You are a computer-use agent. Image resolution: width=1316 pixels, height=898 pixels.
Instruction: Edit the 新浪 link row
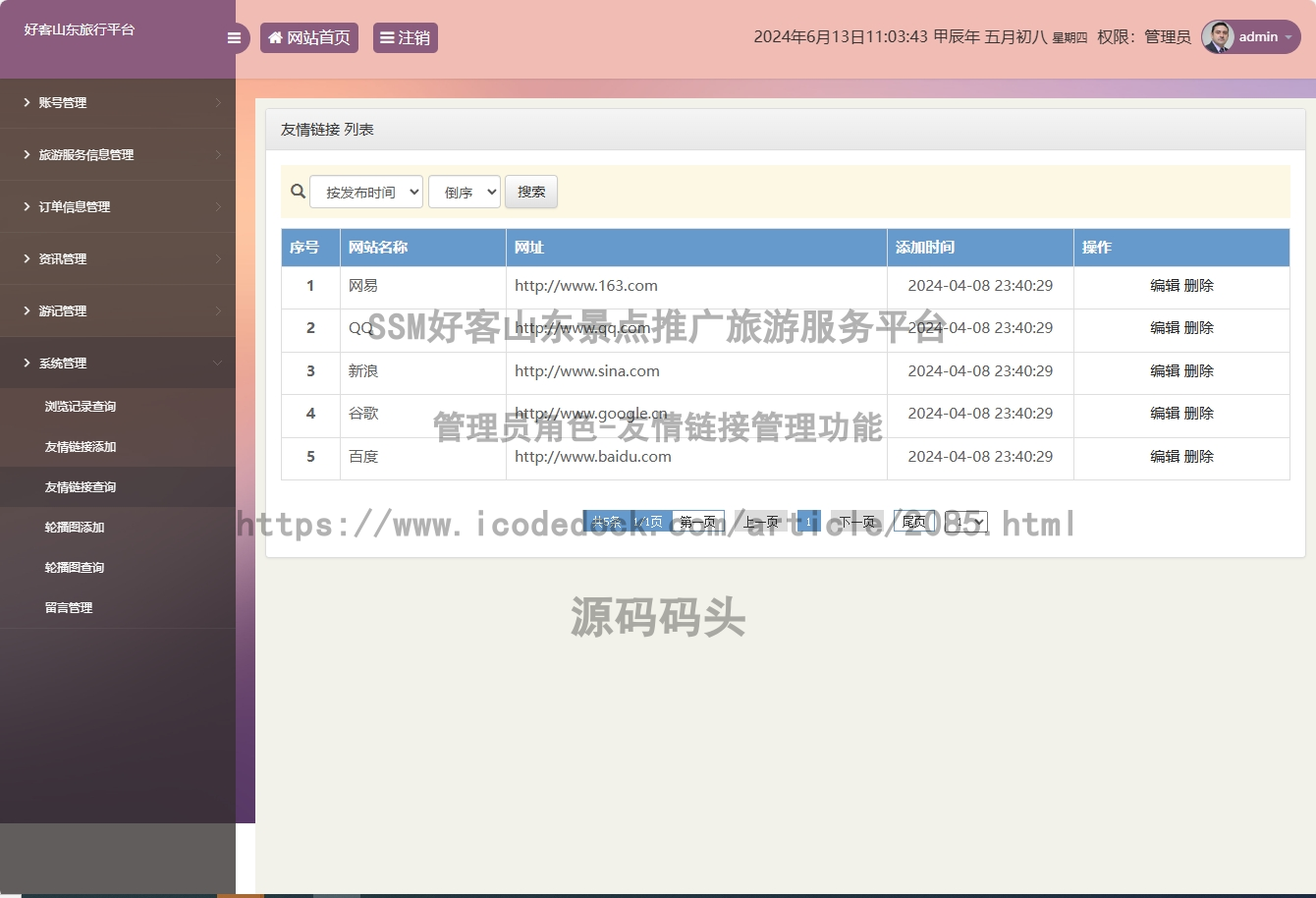pyautogui.click(x=1165, y=371)
